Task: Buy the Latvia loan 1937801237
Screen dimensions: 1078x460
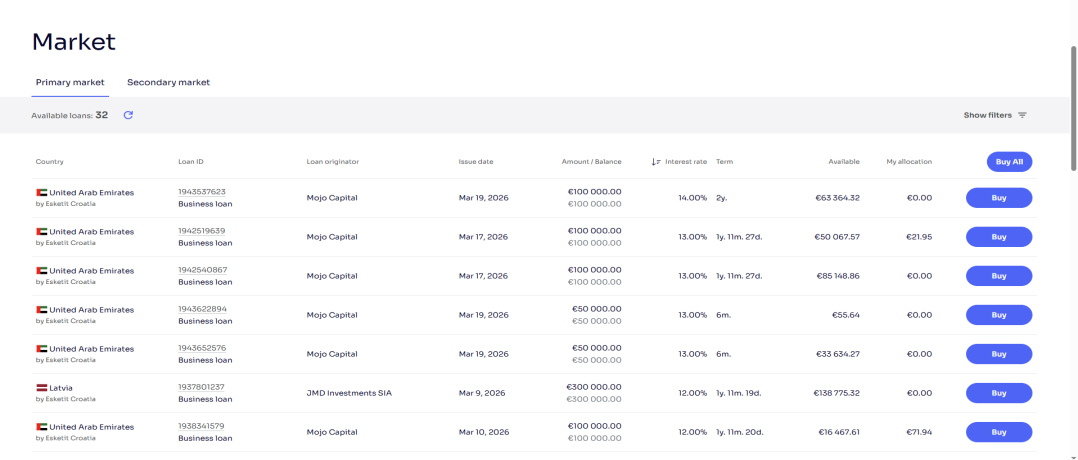Action: [x=999, y=393]
